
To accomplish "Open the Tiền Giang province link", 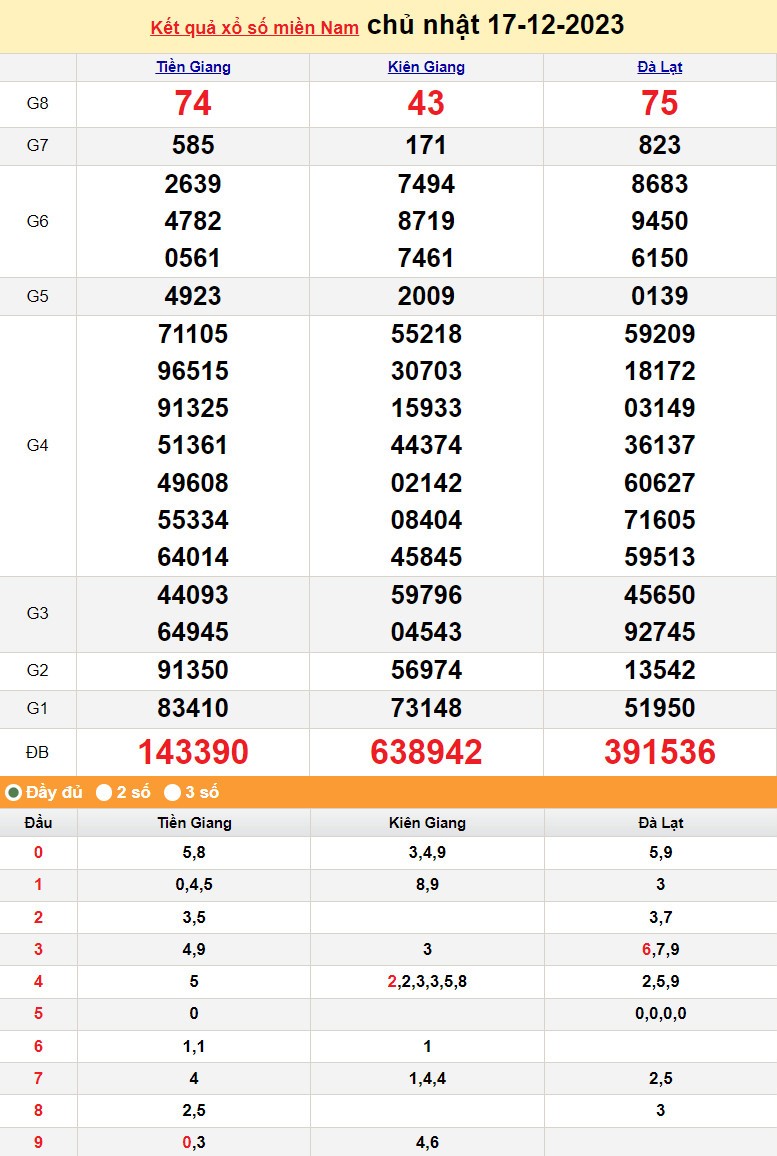I will point(193,67).
